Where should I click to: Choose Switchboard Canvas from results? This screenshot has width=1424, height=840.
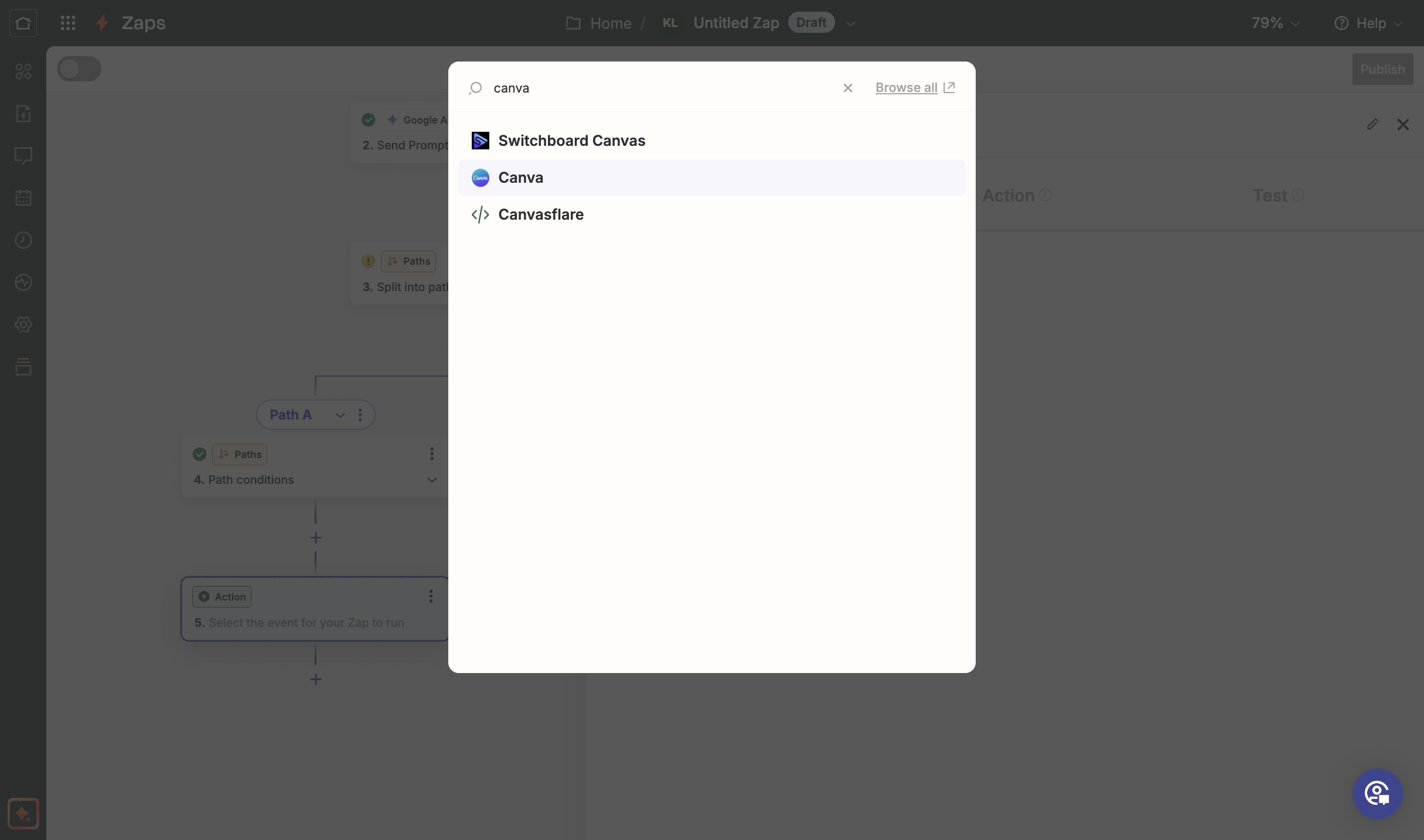(x=711, y=141)
